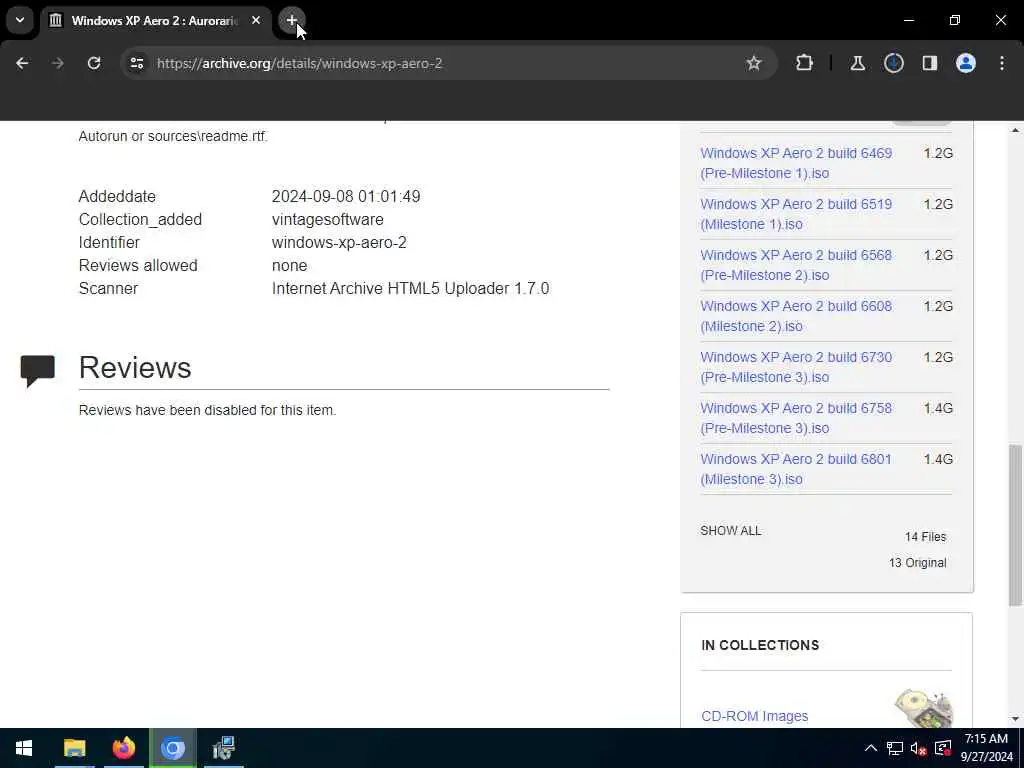Click the 14 Files count
The image size is (1024, 768).
925,537
